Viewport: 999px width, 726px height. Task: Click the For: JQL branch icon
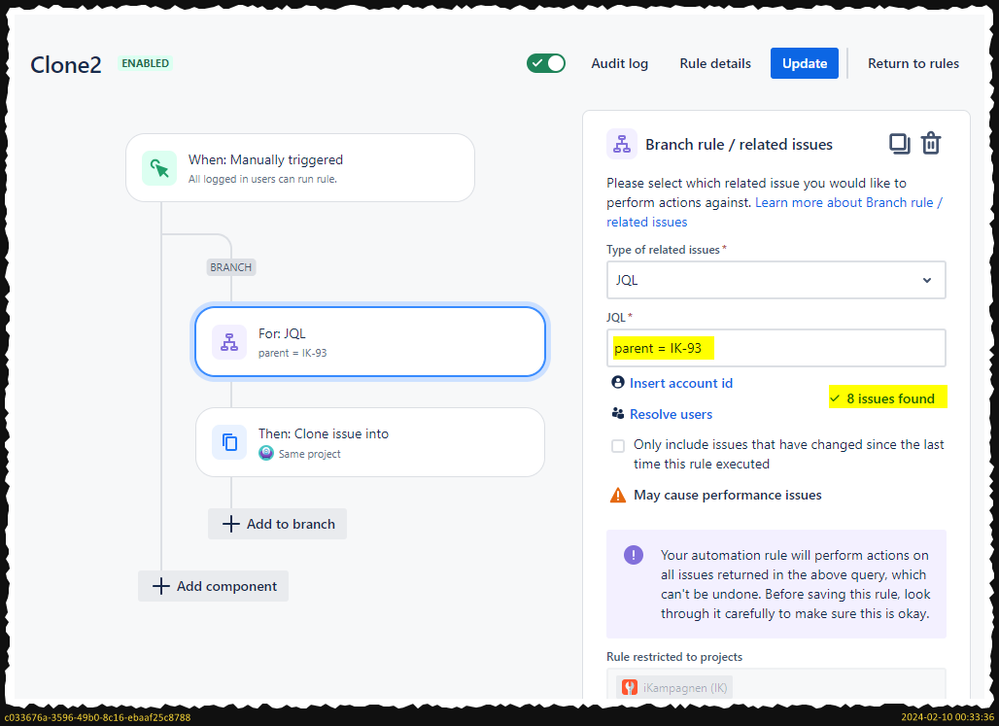[229, 343]
